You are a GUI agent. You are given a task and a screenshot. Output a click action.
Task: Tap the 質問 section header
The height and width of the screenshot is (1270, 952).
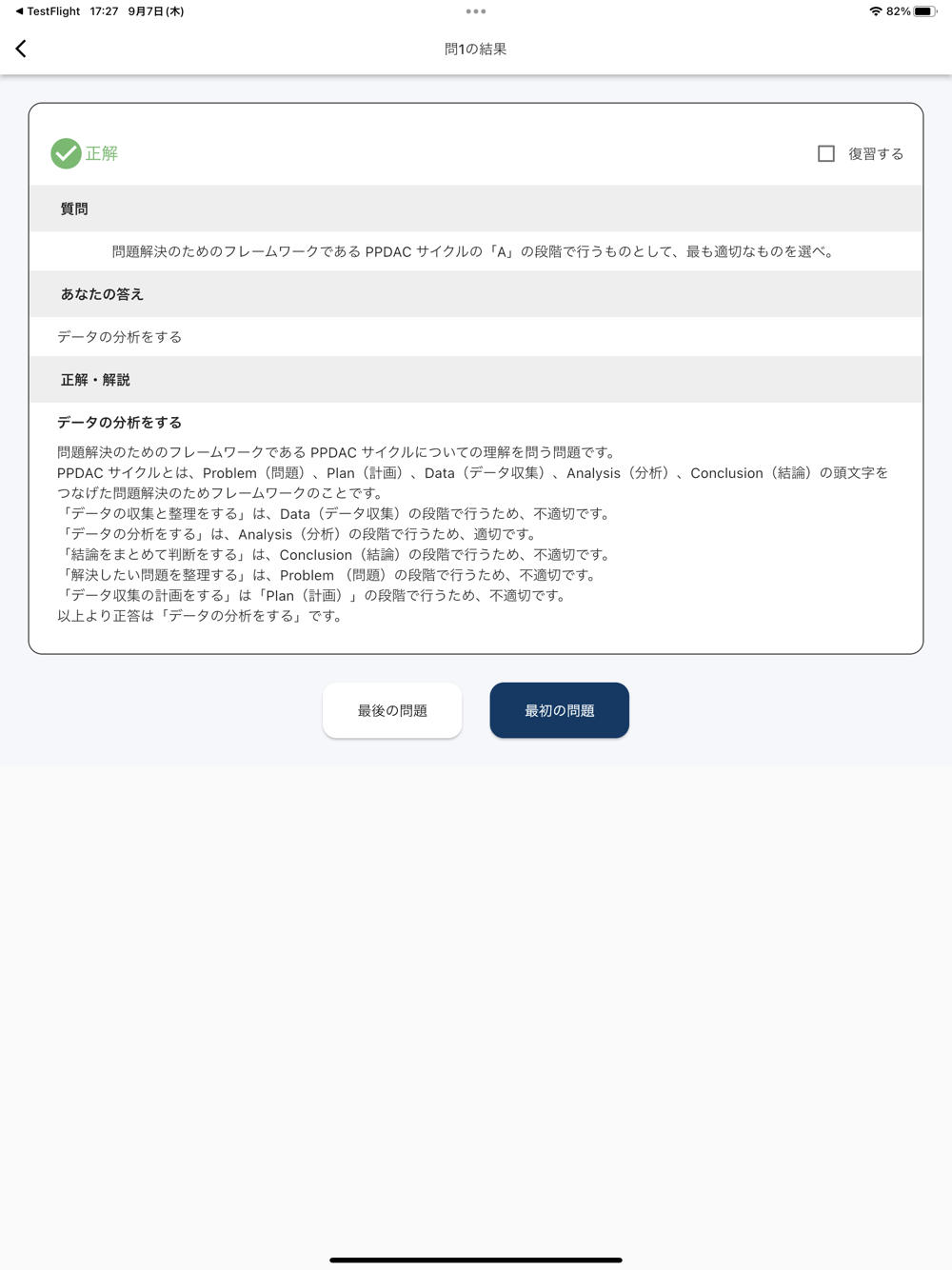pos(476,208)
